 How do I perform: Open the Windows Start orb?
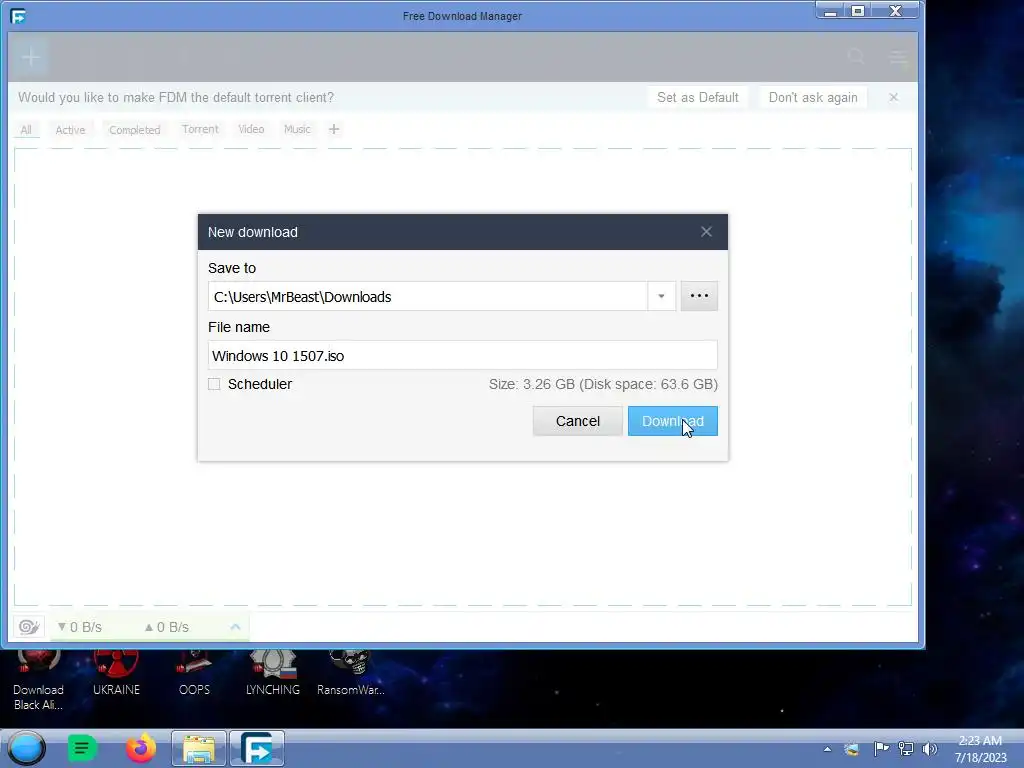[x=27, y=748]
